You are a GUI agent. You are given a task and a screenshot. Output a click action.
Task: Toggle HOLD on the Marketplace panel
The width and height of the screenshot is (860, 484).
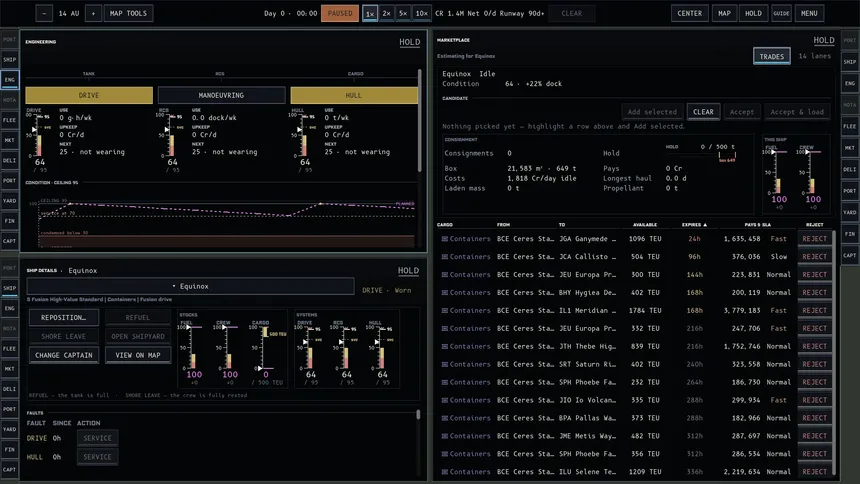823,40
